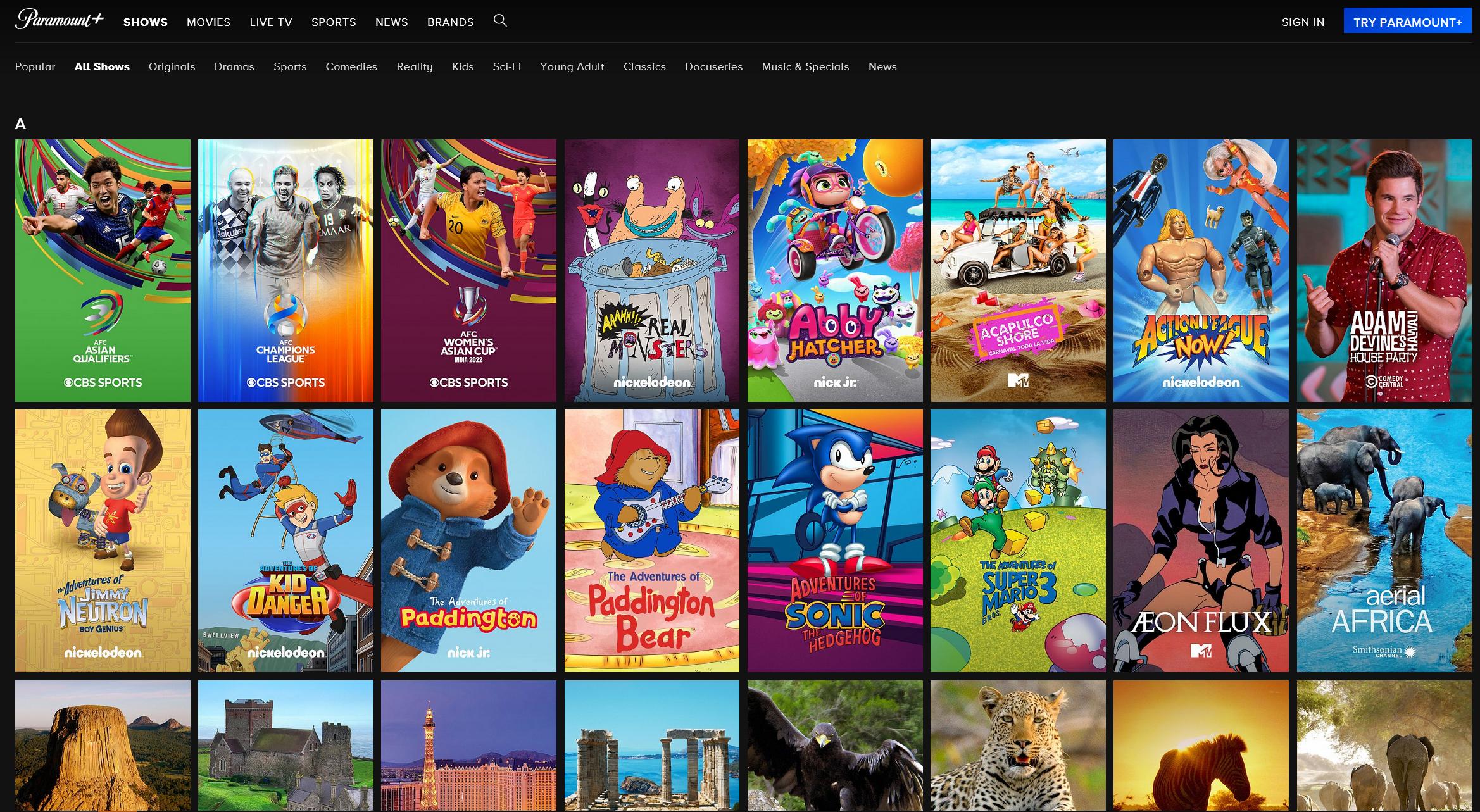Screen dimensions: 1480x812
Task: Switch to the Kids category tab
Action: pyautogui.click(x=463, y=66)
